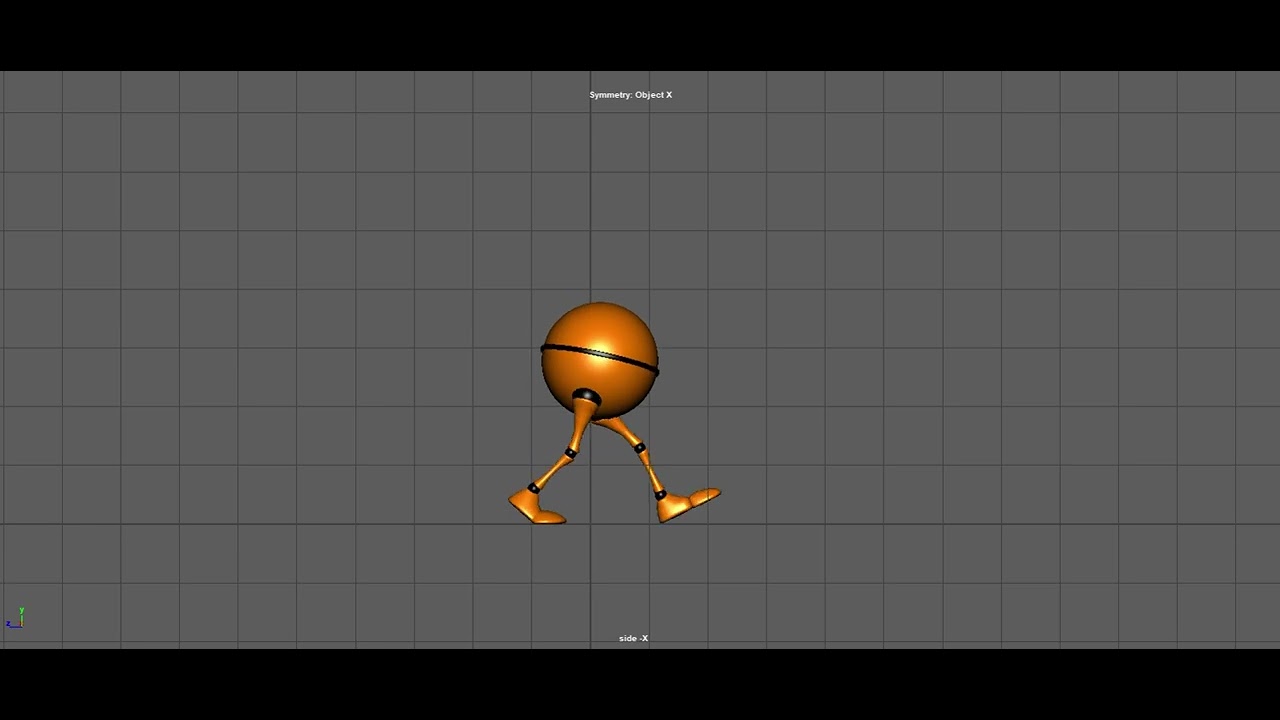
Task: Select the ankle joint of the front foot
Action: coord(660,494)
